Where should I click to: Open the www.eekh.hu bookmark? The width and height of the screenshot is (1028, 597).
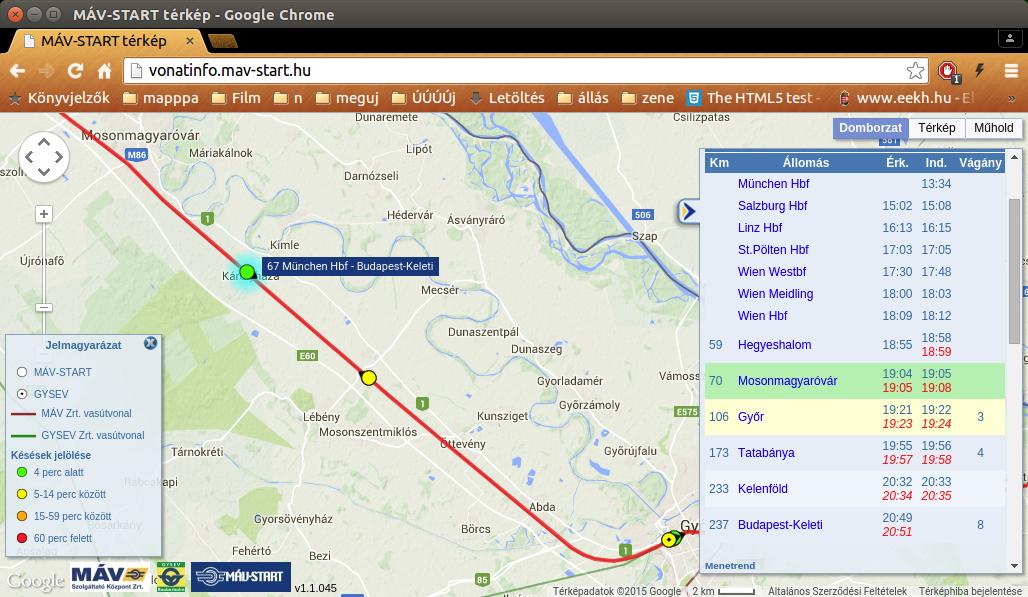click(x=906, y=98)
